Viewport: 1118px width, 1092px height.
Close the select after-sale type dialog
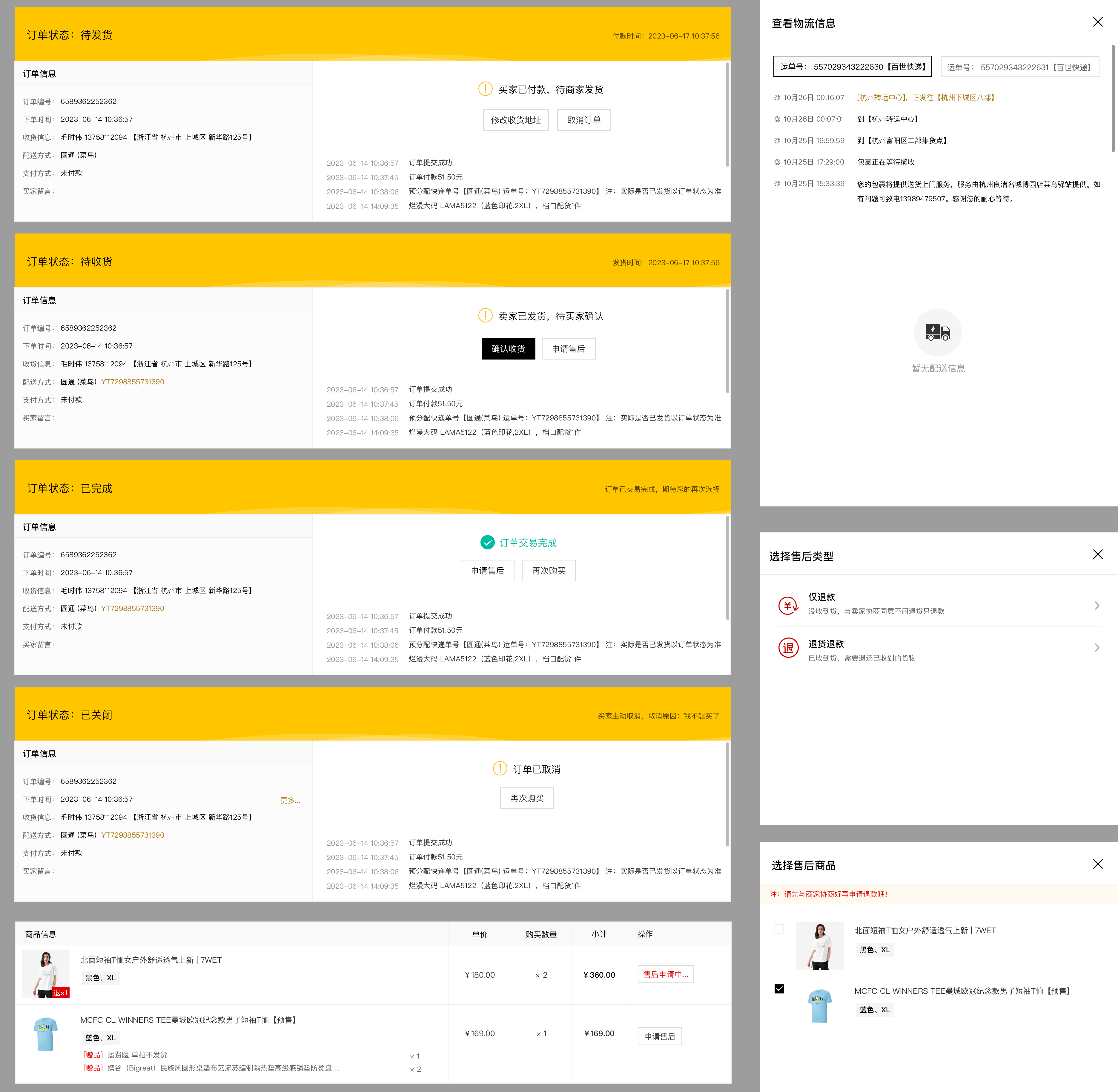pos(1097,554)
